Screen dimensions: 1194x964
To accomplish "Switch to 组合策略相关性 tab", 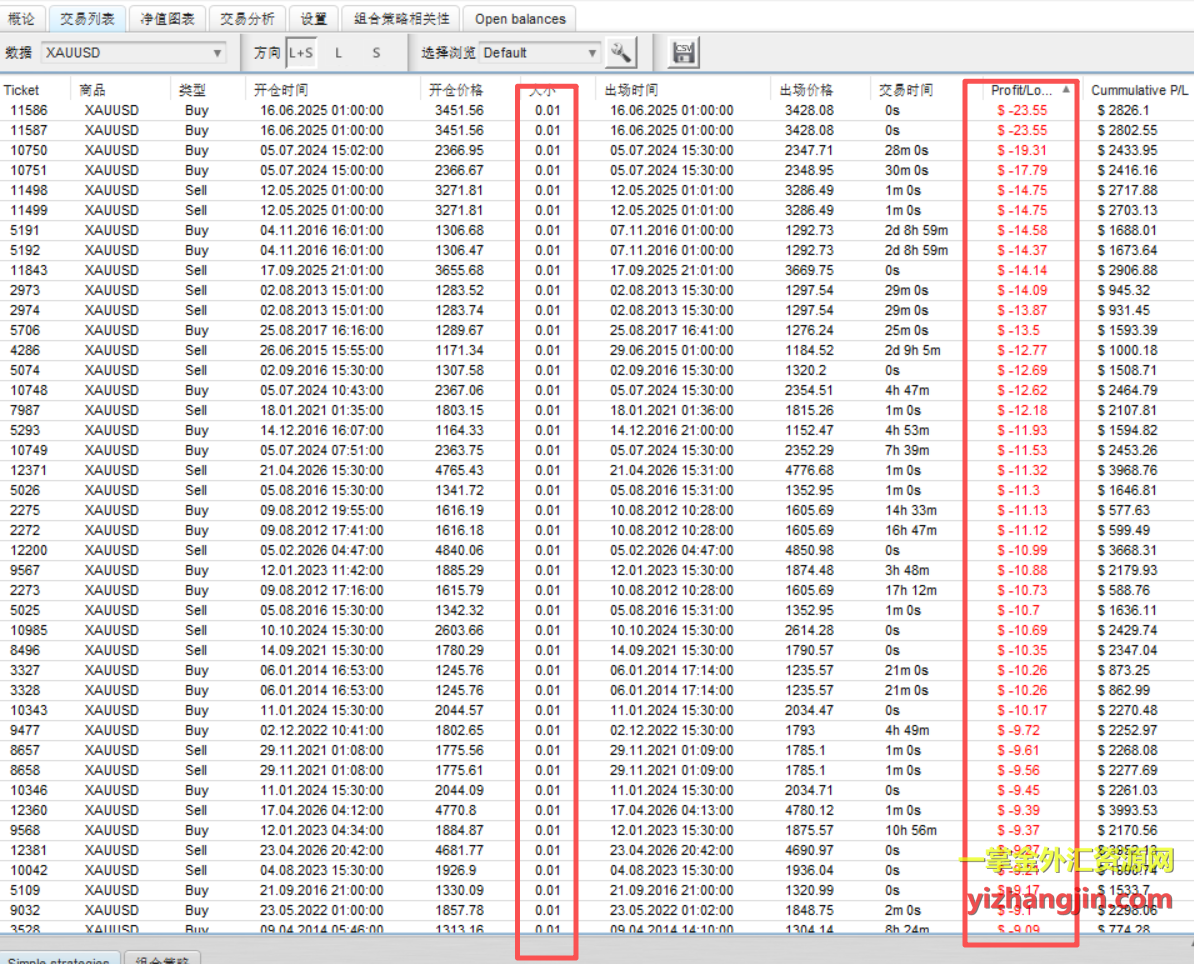I will click(402, 18).
